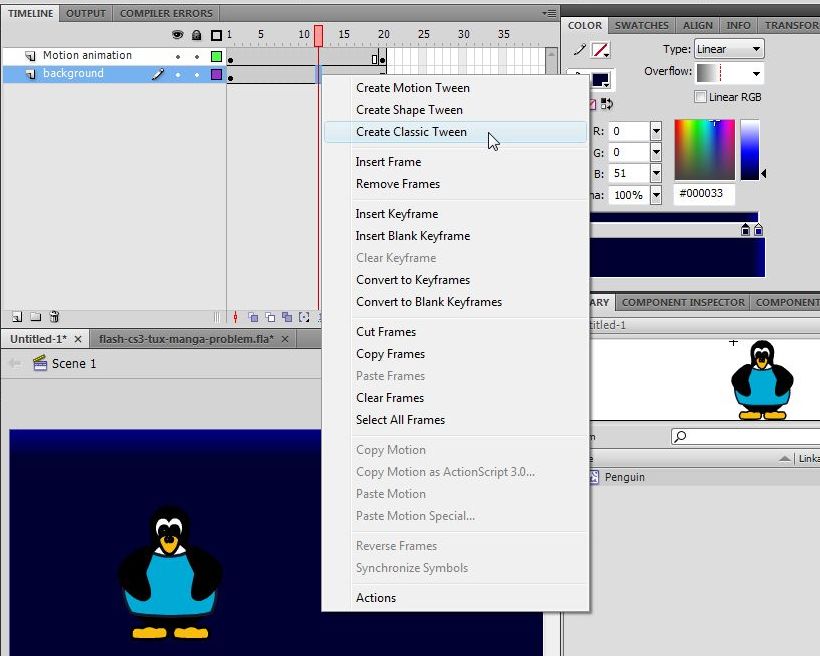The height and width of the screenshot is (656, 820).
Task: Click the Penguin symbol icon in Library
Action: click(594, 478)
